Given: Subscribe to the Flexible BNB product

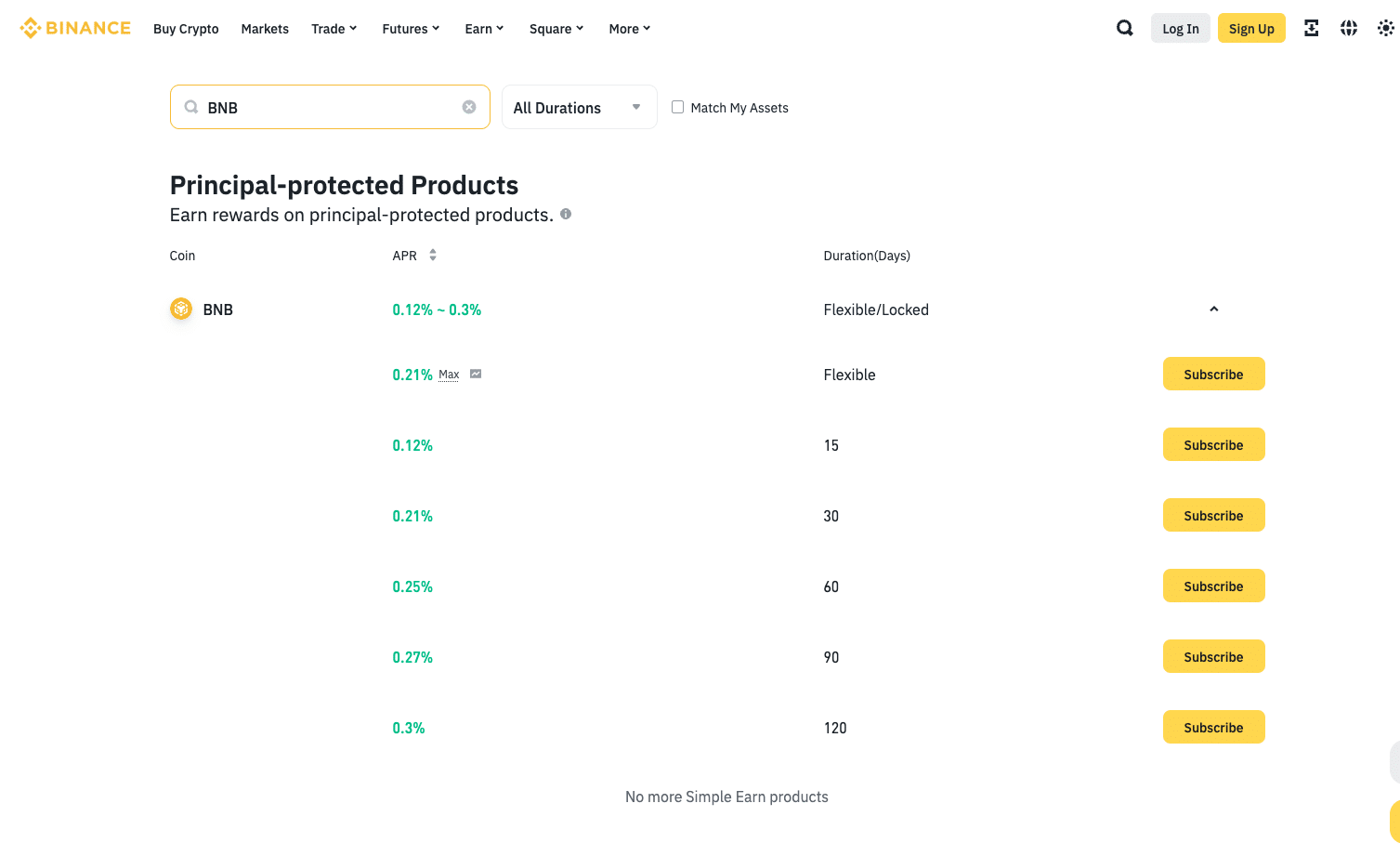Looking at the screenshot, I should pos(1213,374).
